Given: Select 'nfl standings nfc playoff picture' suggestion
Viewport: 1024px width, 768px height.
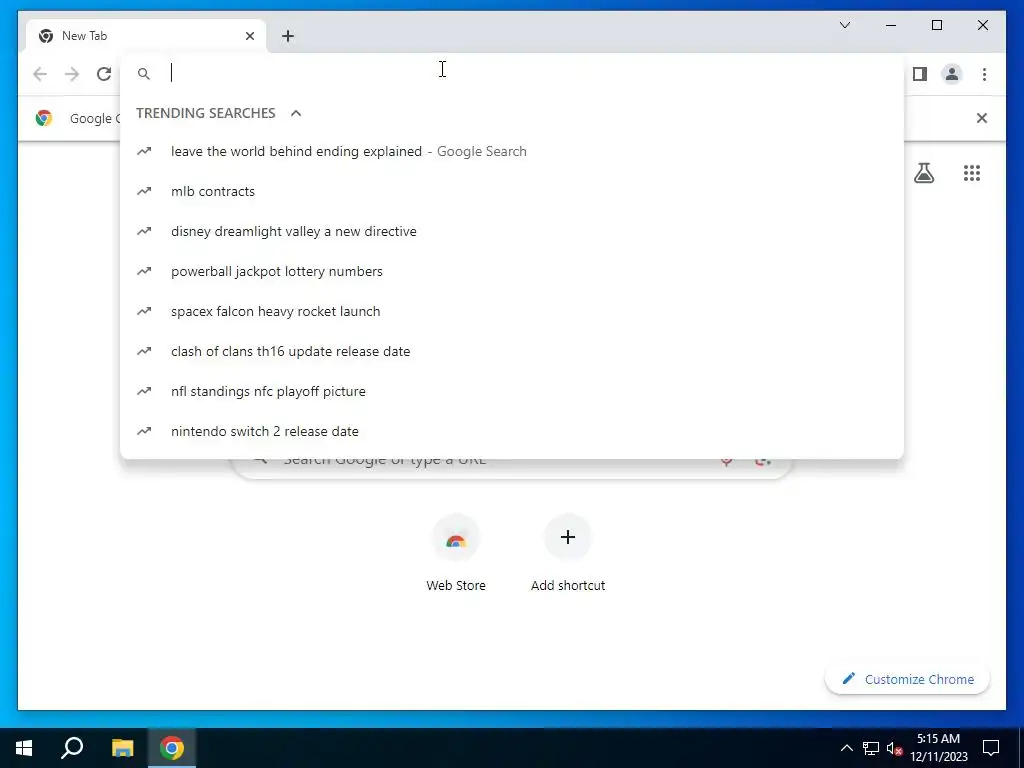Looking at the screenshot, I should [512, 391].
